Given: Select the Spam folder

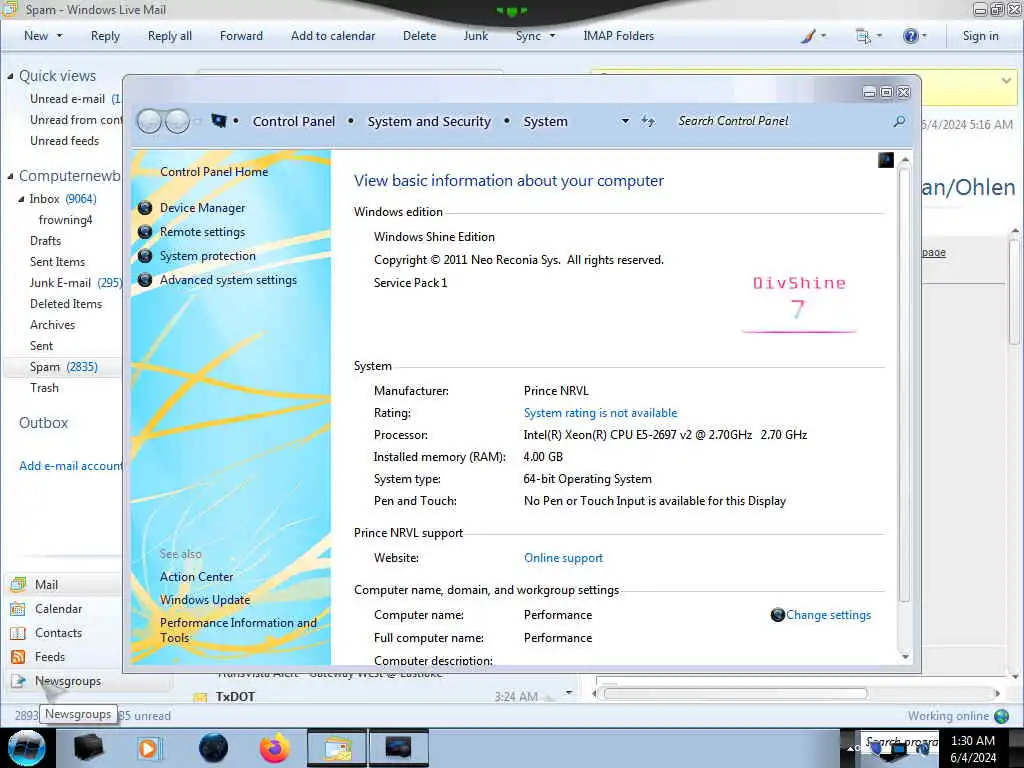Looking at the screenshot, I should [x=63, y=367].
